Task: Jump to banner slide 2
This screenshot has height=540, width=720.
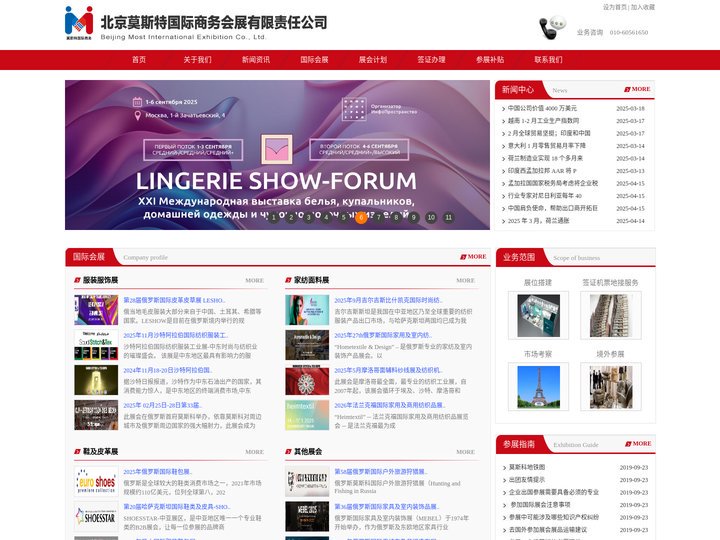Action: pyautogui.click(x=291, y=218)
